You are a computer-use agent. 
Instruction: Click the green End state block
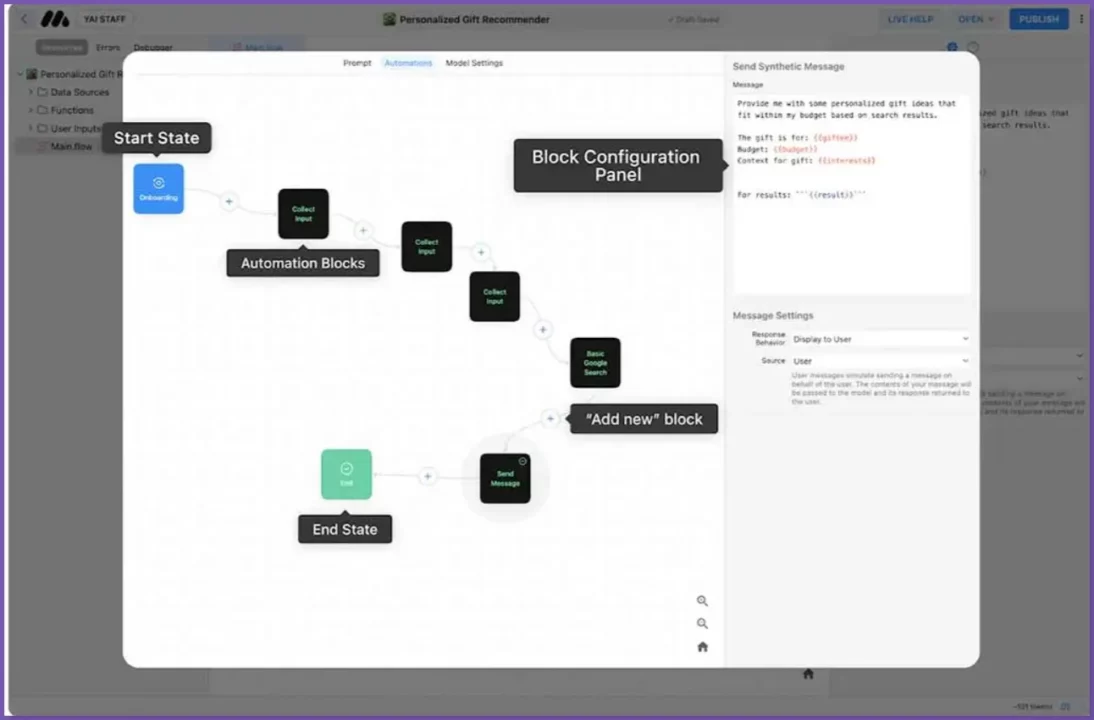(346, 474)
